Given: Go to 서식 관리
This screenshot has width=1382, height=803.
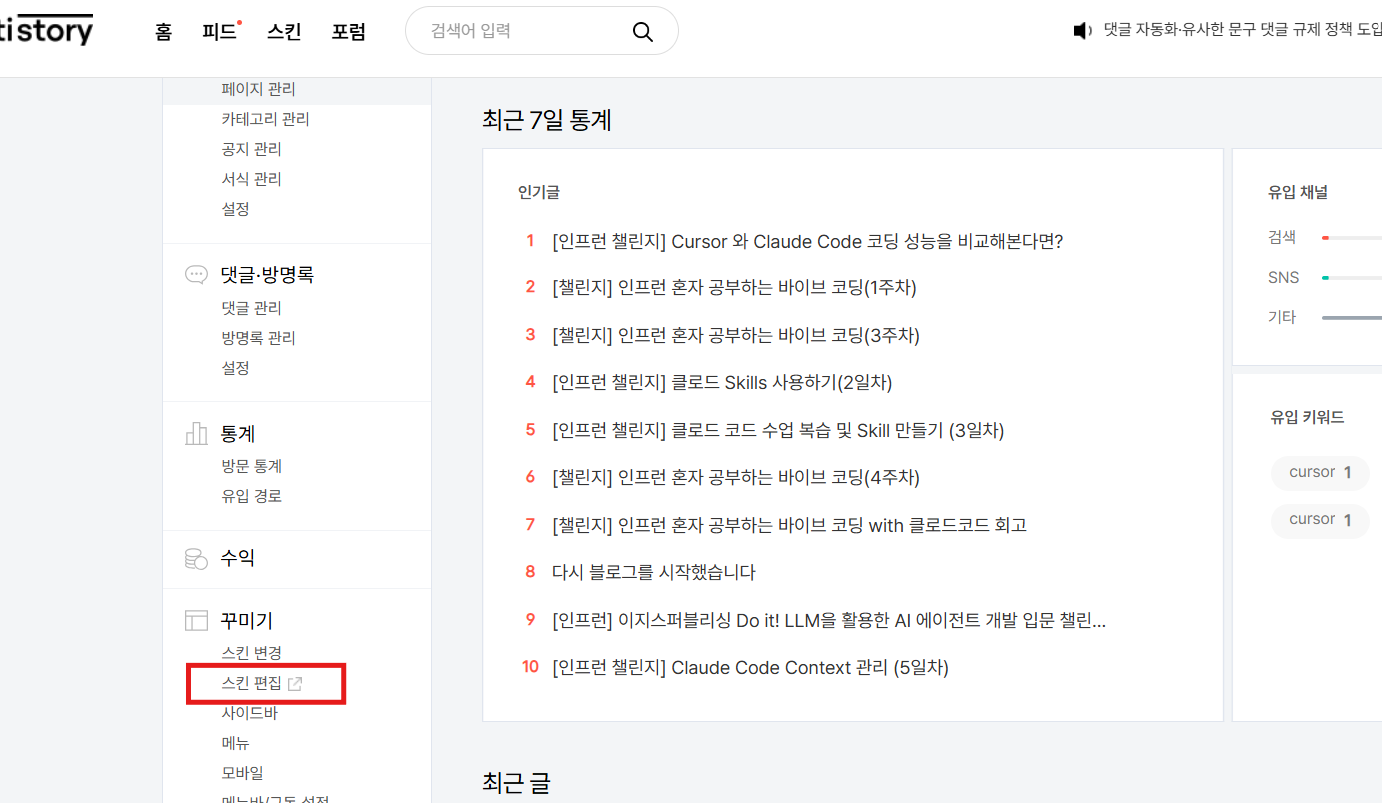Looking at the screenshot, I should [x=251, y=179].
